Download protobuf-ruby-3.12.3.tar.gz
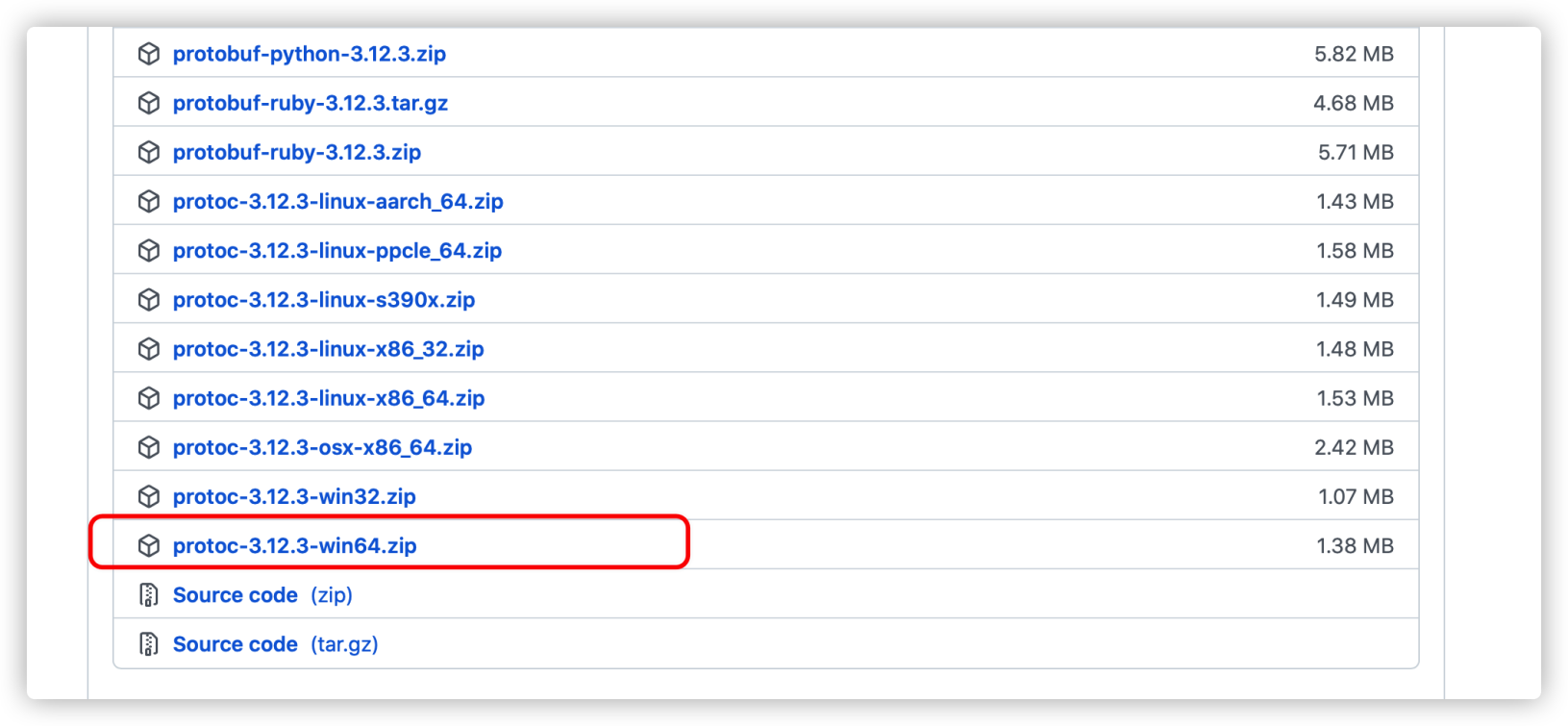This screenshot has width=1568, height=726. click(x=311, y=103)
